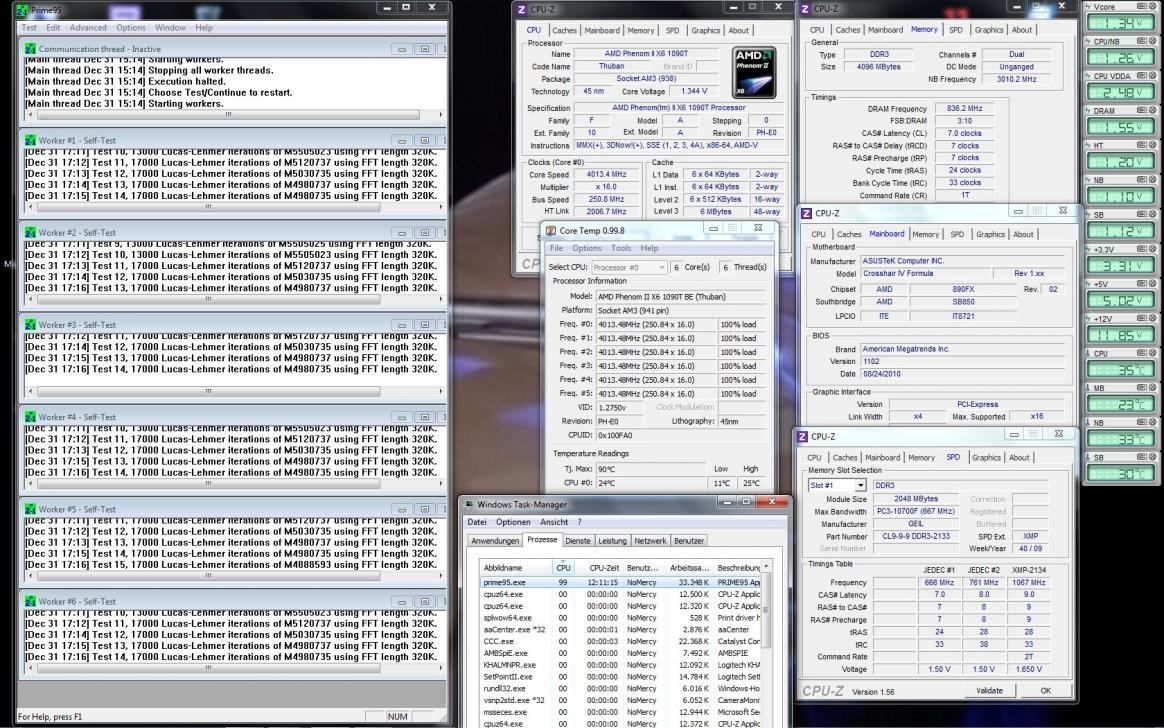Screen dimensions: 1164x728
Task: Click the Tj. Max 90°C field in Core Temp
Action: [x=649, y=469]
